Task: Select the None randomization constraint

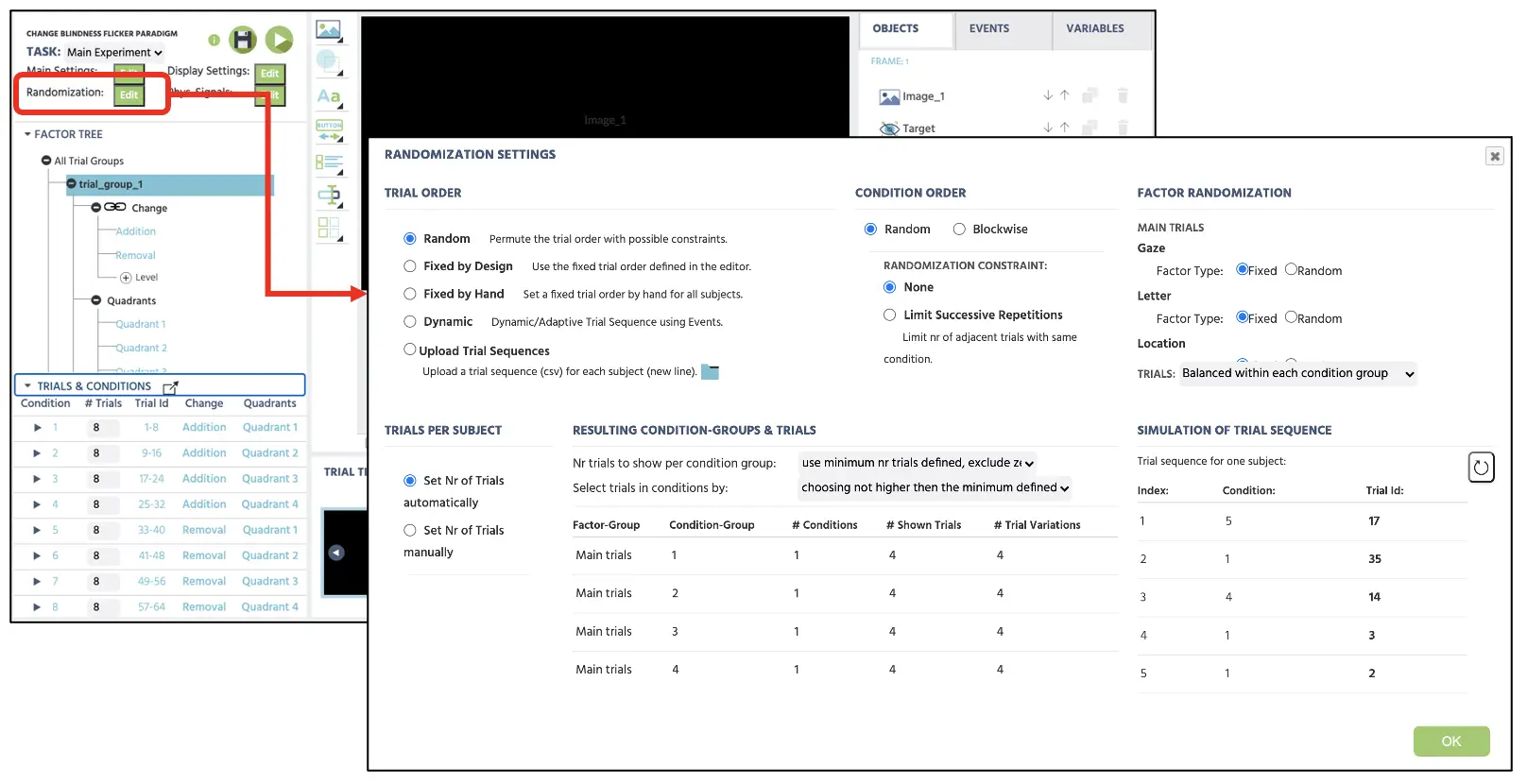Action: pos(889,287)
